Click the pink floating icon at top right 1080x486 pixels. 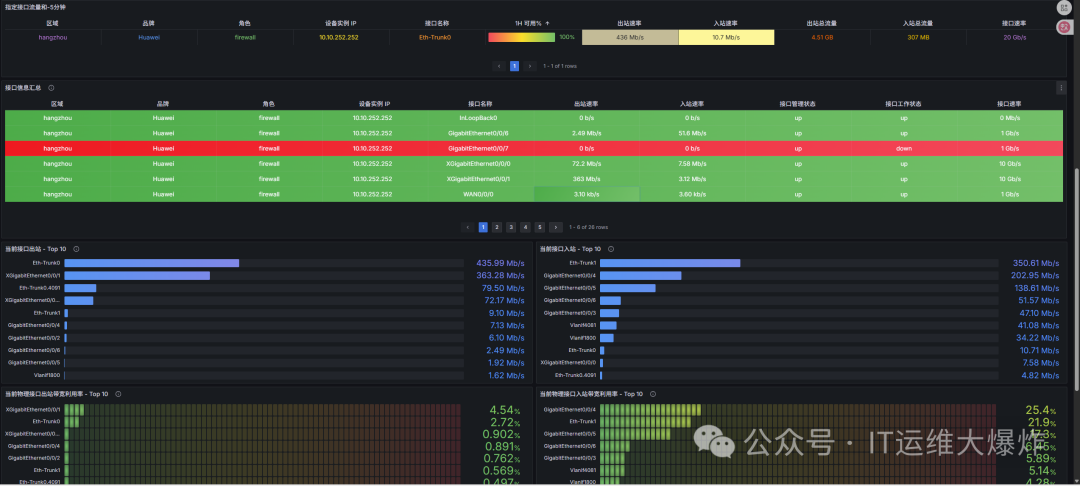tap(1063, 27)
